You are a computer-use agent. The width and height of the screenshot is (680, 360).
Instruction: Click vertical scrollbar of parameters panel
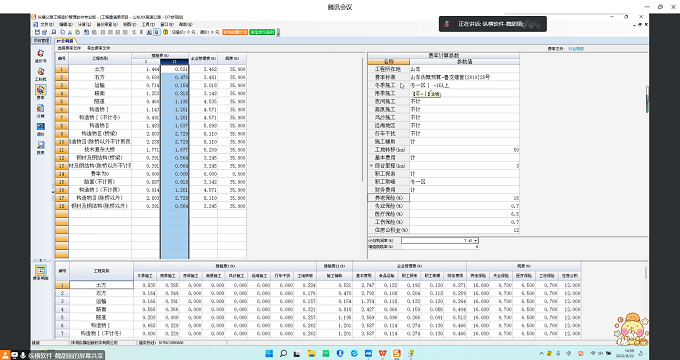click(647, 100)
